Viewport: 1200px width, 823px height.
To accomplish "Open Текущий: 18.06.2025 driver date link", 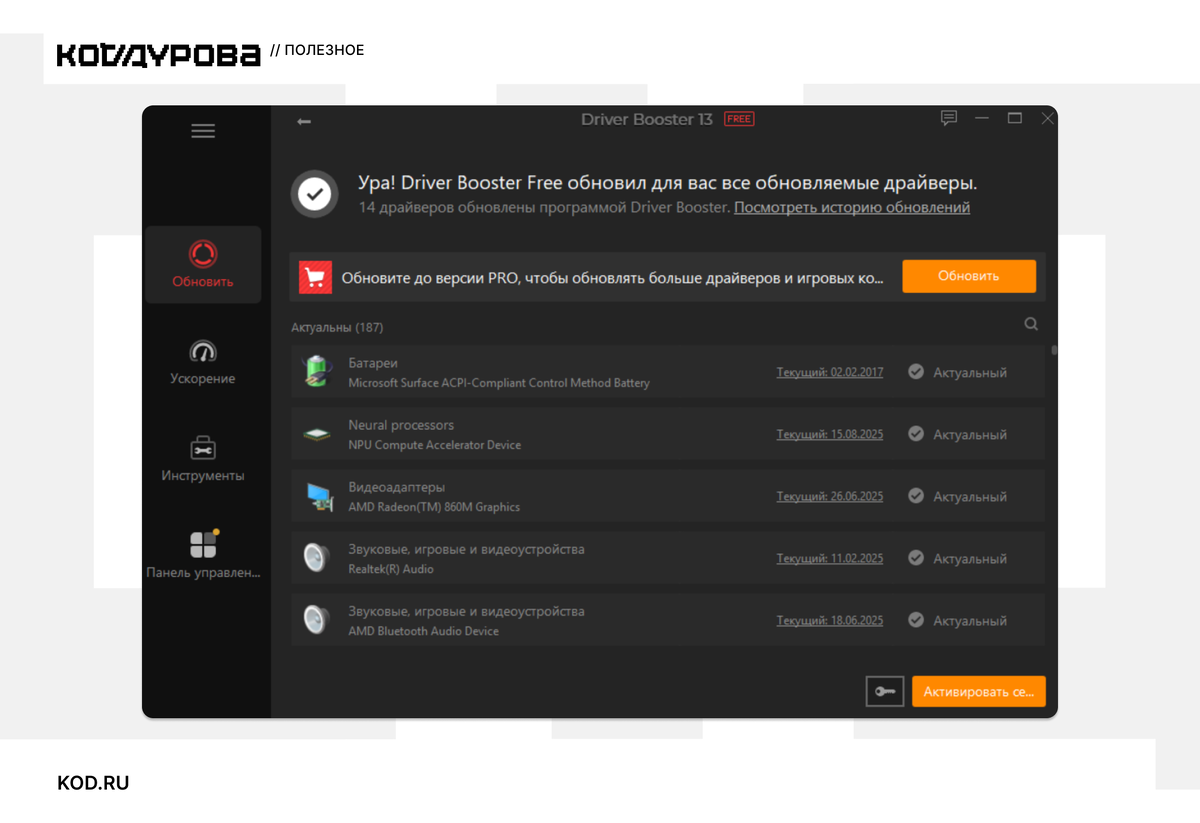I will [830, 621].
